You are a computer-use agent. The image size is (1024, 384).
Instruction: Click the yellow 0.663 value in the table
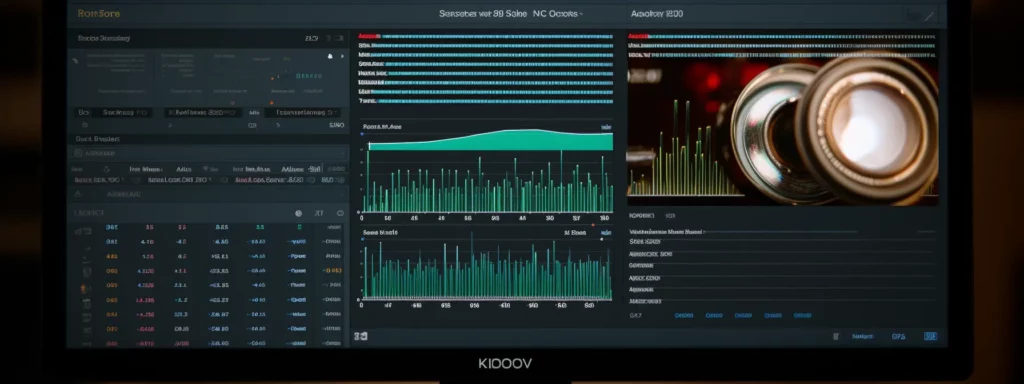point(332,270)
